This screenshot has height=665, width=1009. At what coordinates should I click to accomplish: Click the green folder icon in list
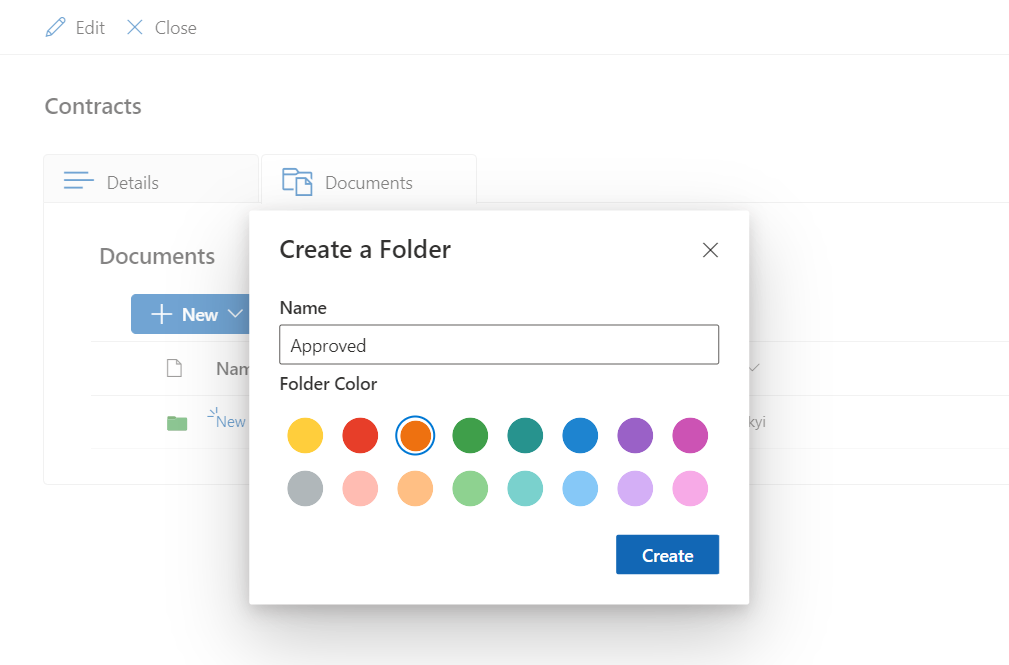click(177, 423)
